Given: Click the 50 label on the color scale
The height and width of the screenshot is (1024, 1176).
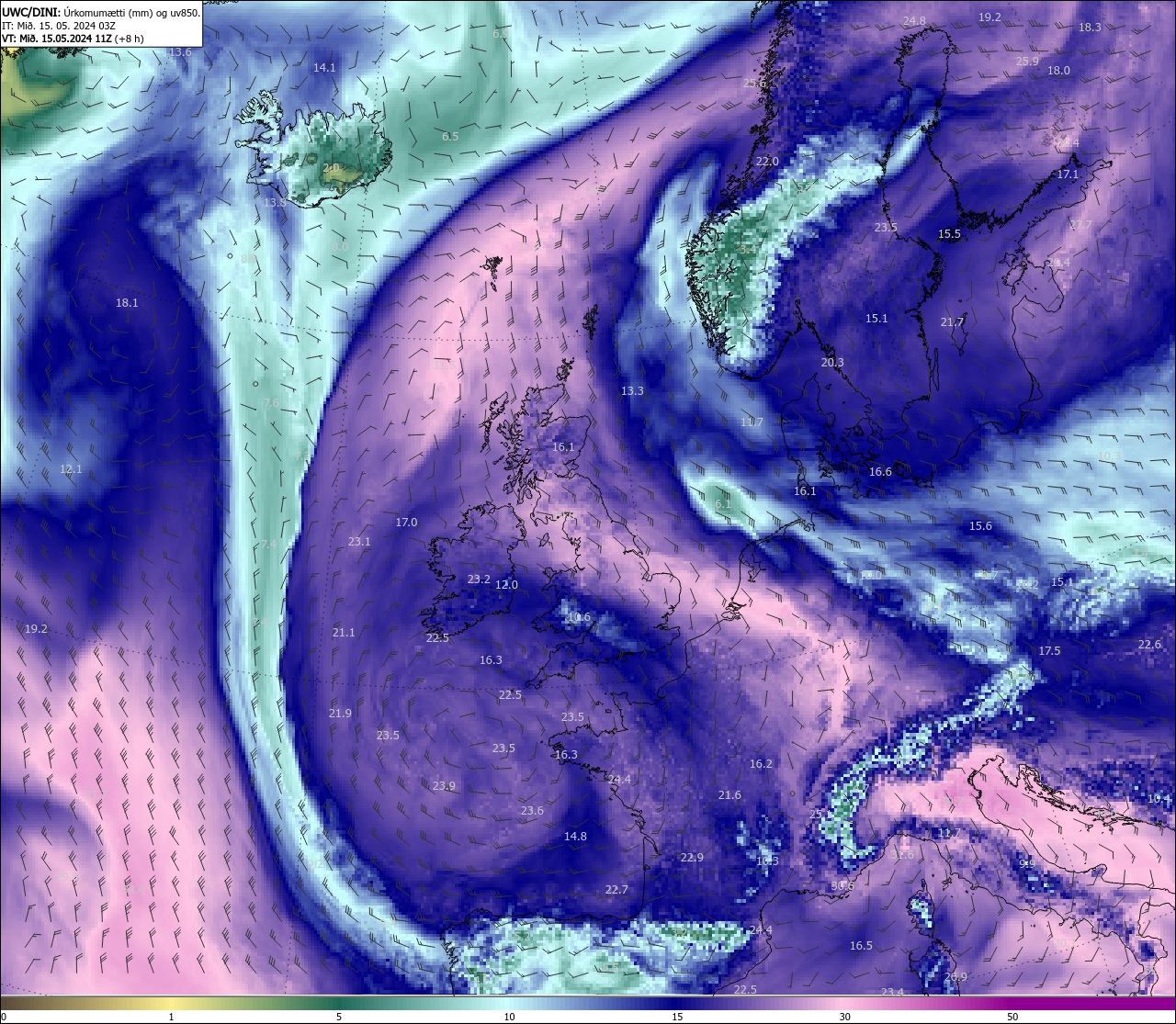Looking at the screenshot, I should coord(1012,1017).
